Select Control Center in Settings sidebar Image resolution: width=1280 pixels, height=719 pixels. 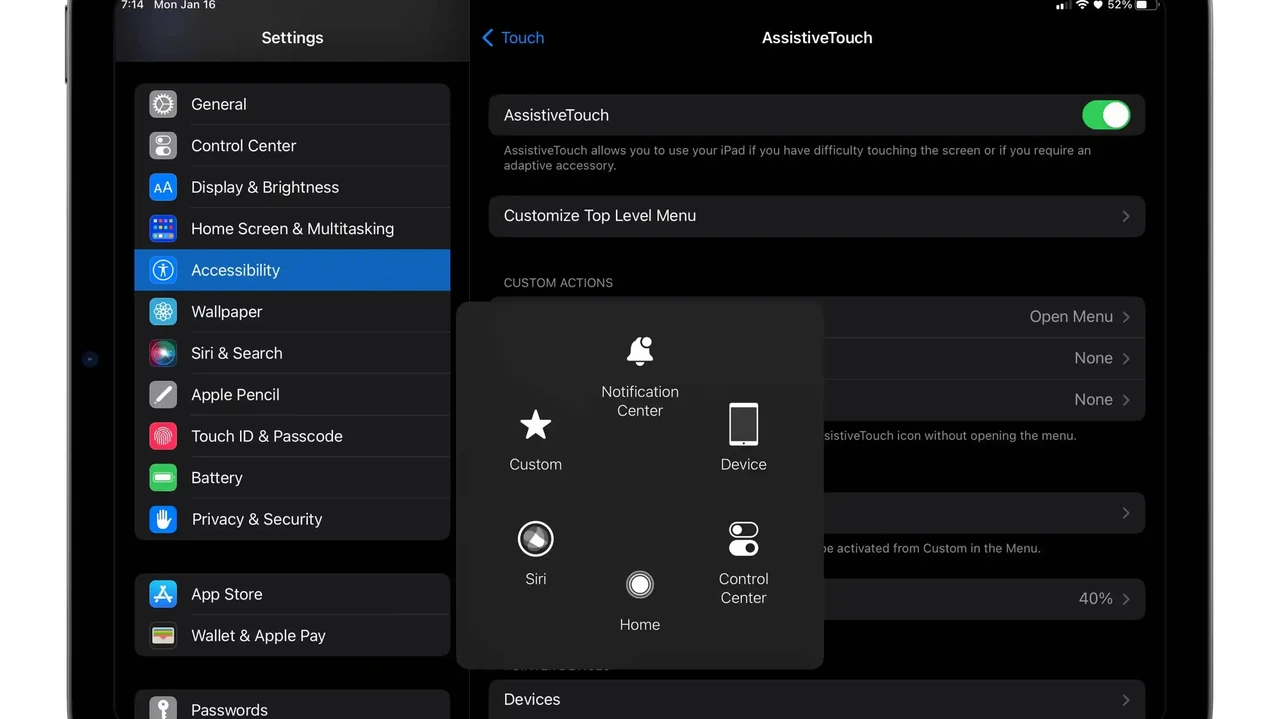click(292, 146)
